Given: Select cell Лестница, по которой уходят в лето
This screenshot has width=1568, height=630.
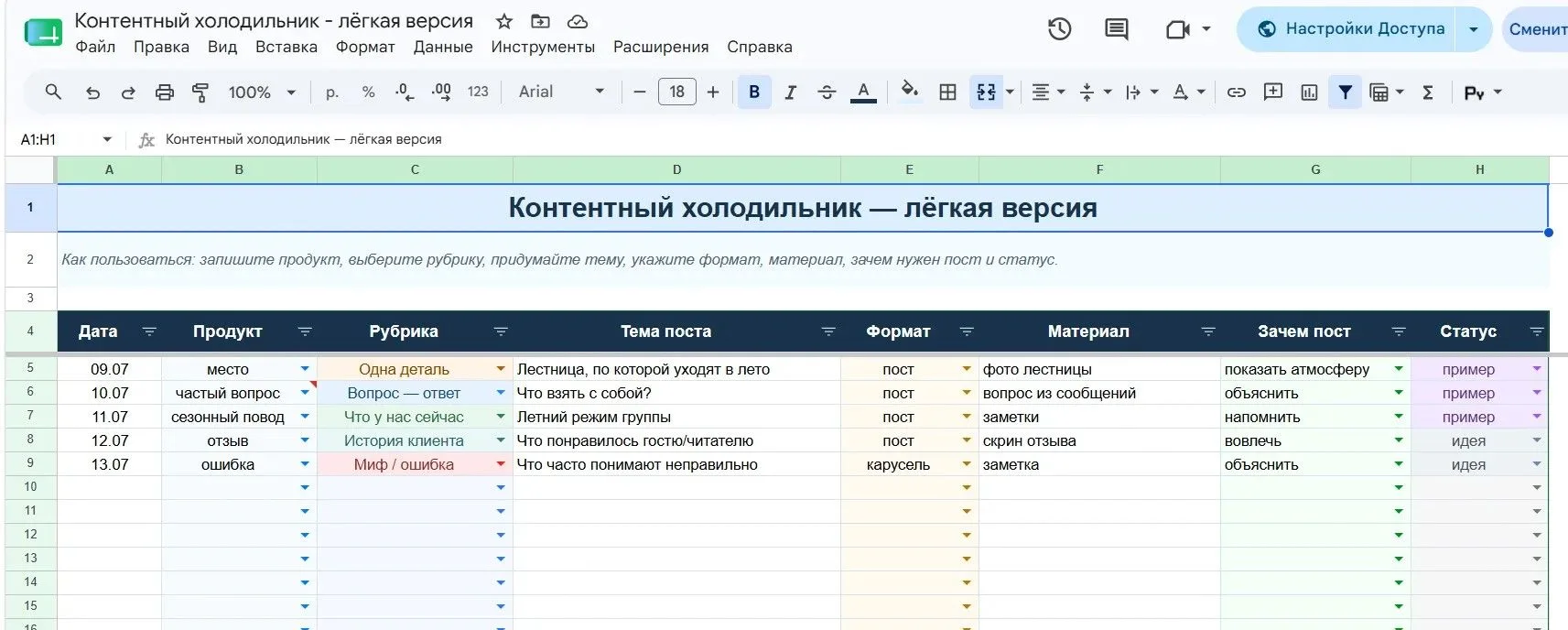Looking at the screenshot, I should pos(676,369).
